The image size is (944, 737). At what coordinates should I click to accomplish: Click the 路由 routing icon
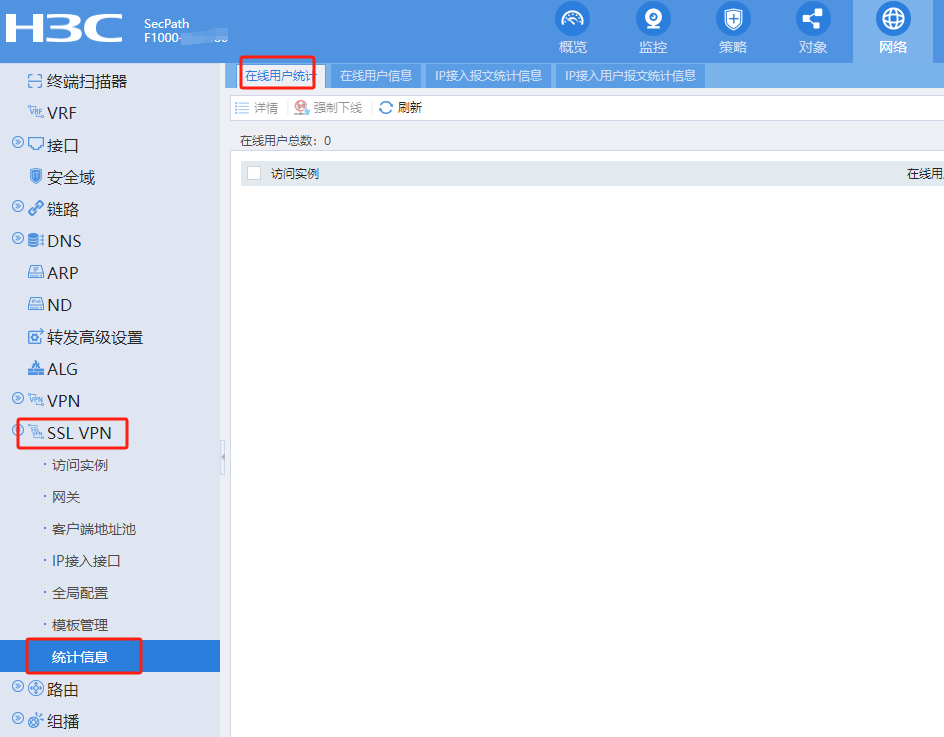click(36, 688)
